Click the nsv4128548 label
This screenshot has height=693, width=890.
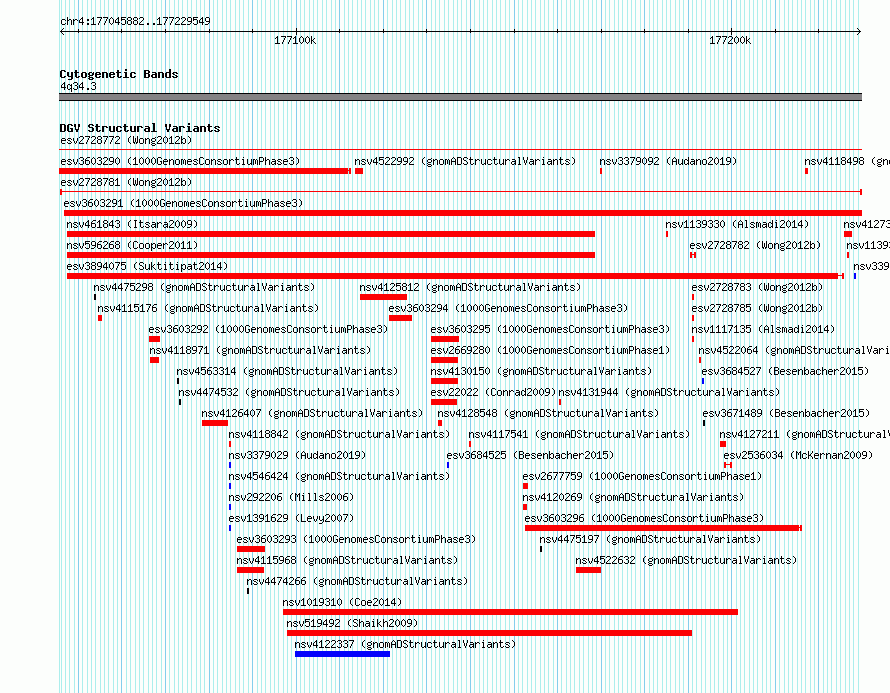click(548, 413)
